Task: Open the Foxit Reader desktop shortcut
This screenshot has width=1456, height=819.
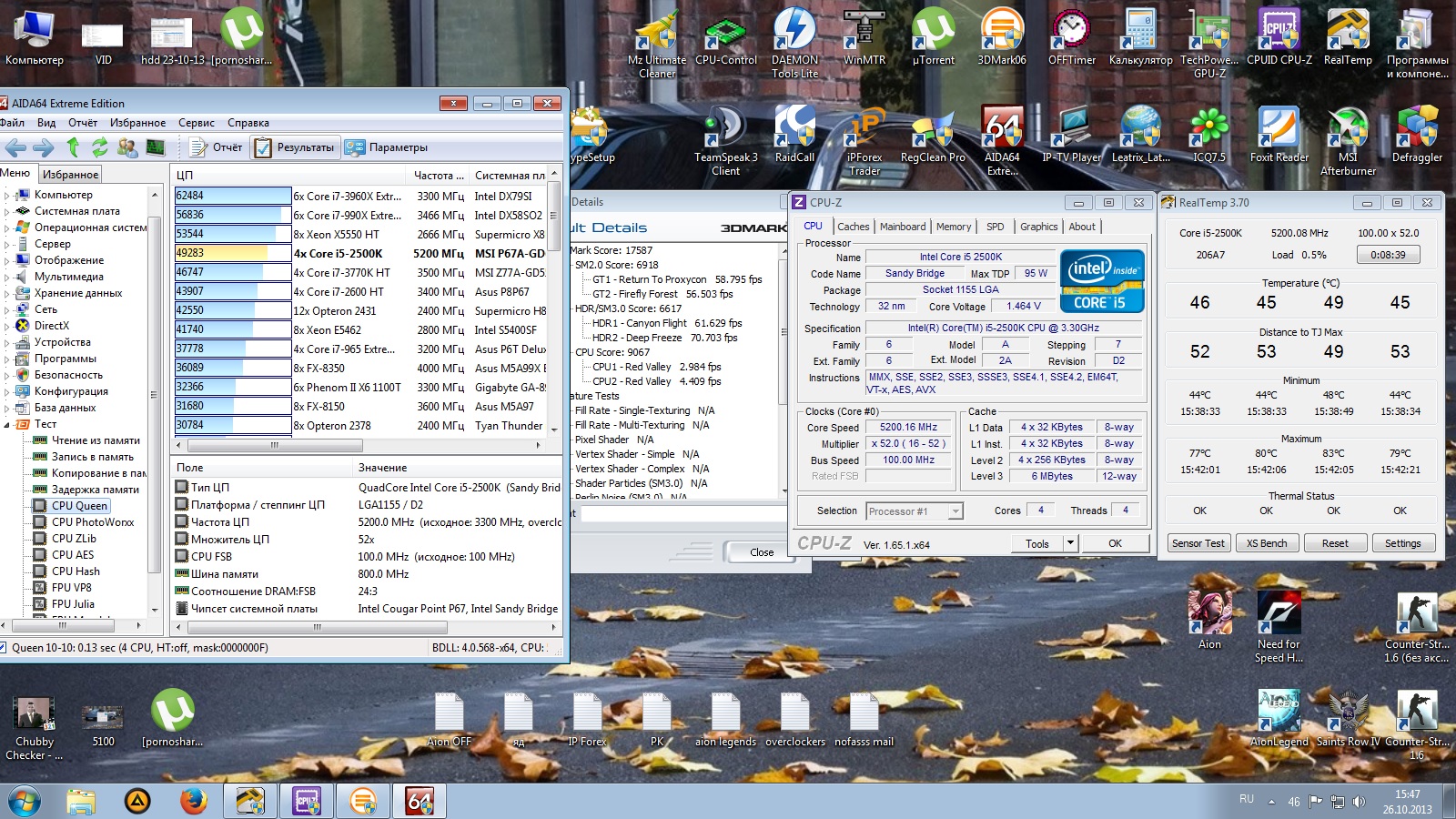Action: [x=1279, y=136]
